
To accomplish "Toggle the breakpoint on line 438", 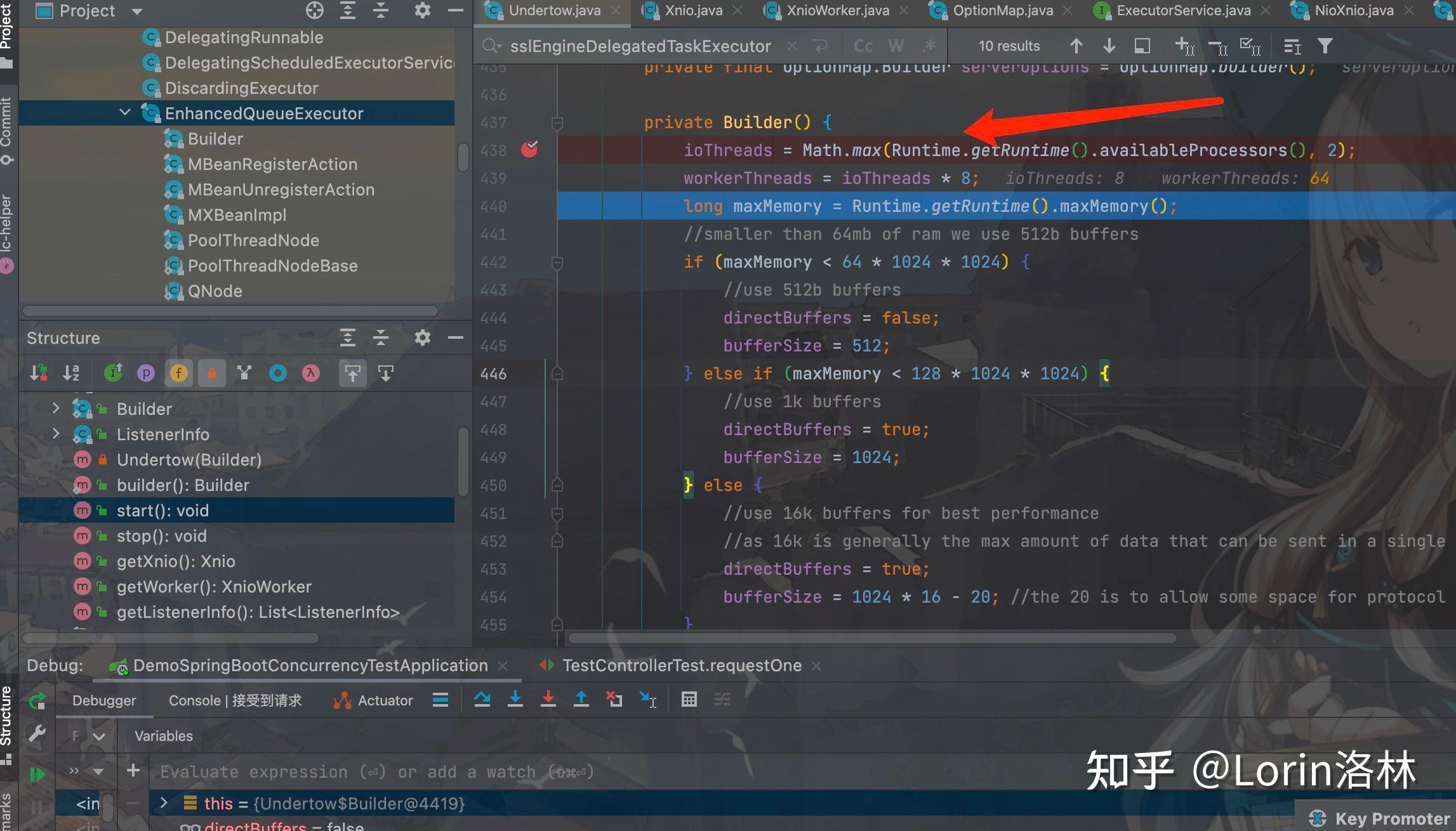I will click(529, 150).
